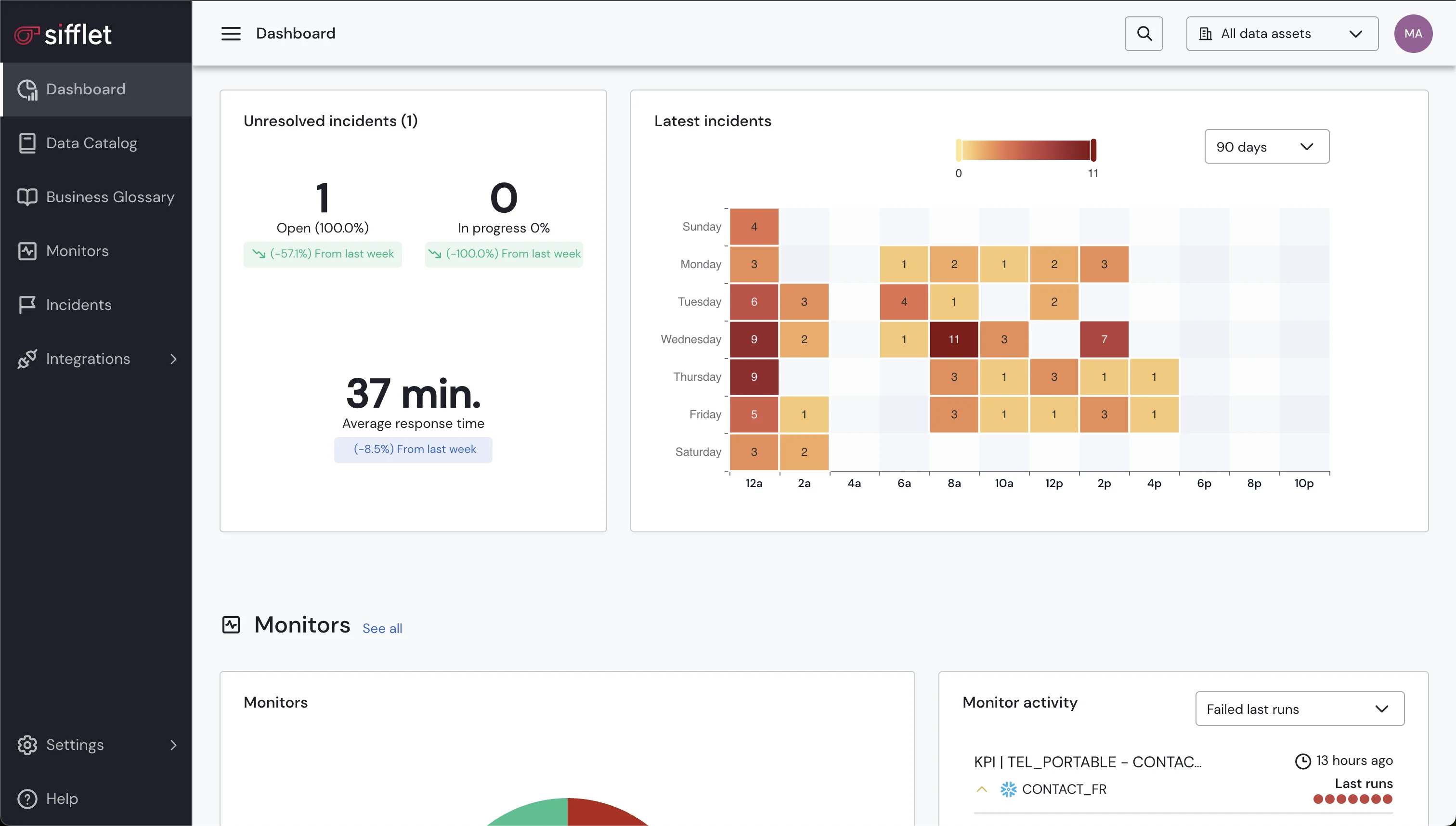Click the 8a hour axis label
Viewport: 1456px width, 826px height.
(954, 483)
